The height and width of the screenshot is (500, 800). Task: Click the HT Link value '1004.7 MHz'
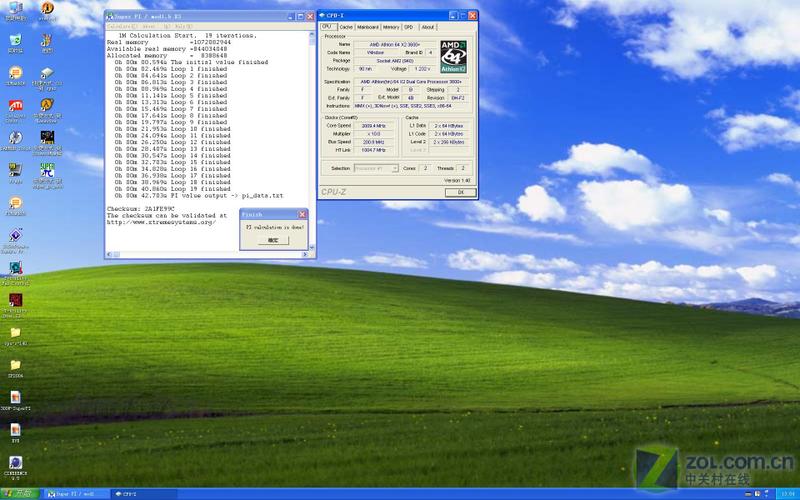(x=373, y=150)
